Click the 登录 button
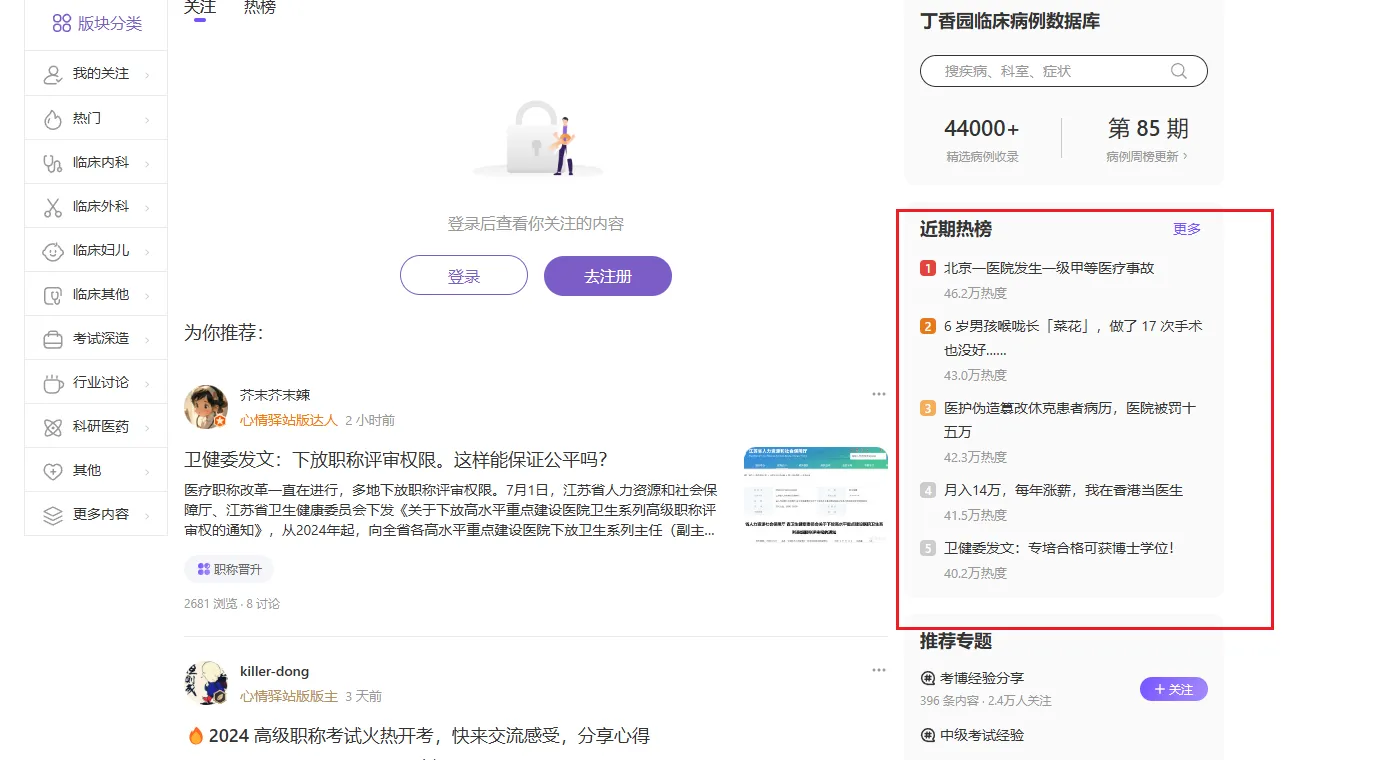The height and width of the screenshot is (760, 1394). point(463,276)
